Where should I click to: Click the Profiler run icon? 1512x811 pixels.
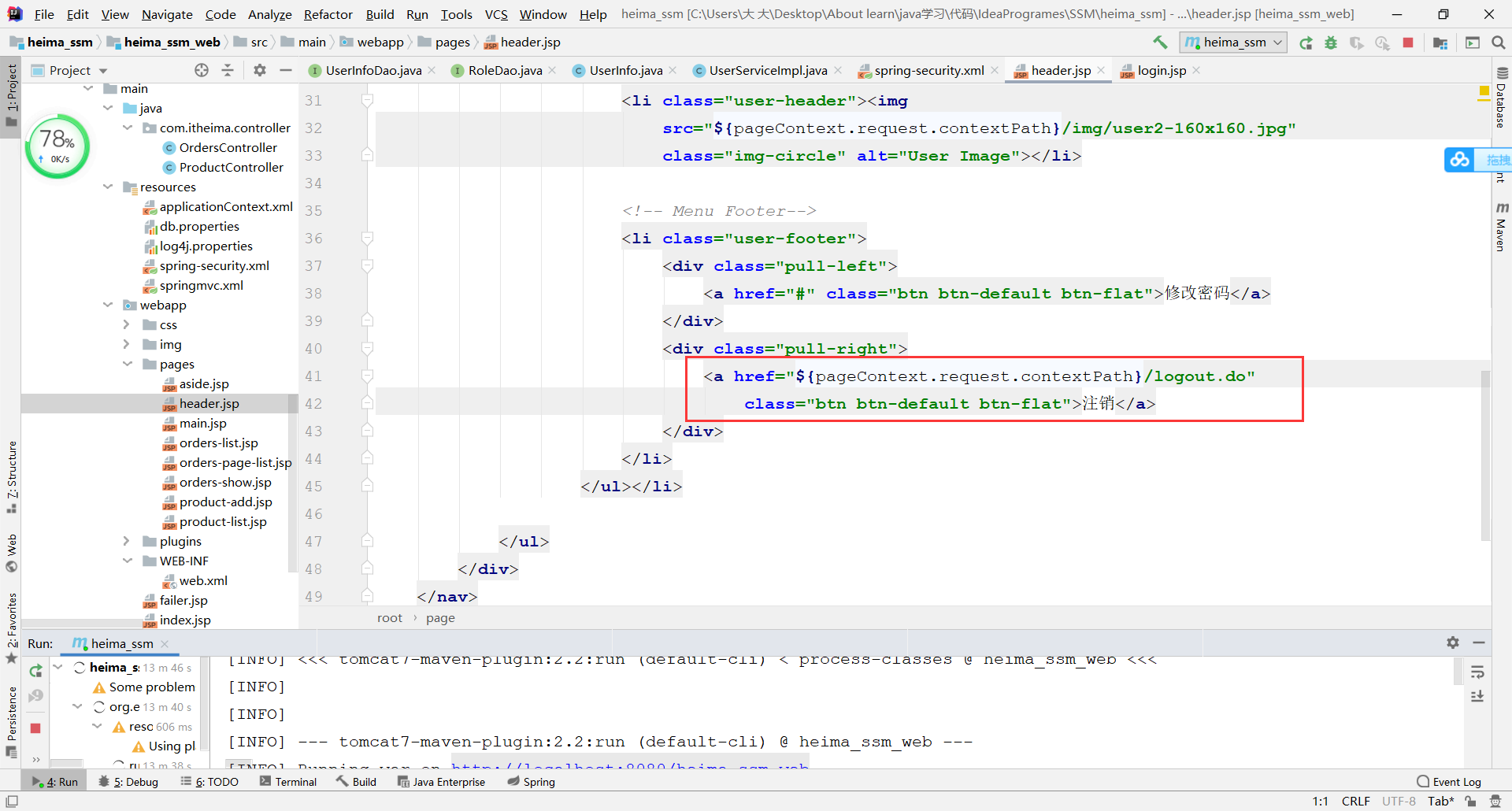pos(1382,43)
